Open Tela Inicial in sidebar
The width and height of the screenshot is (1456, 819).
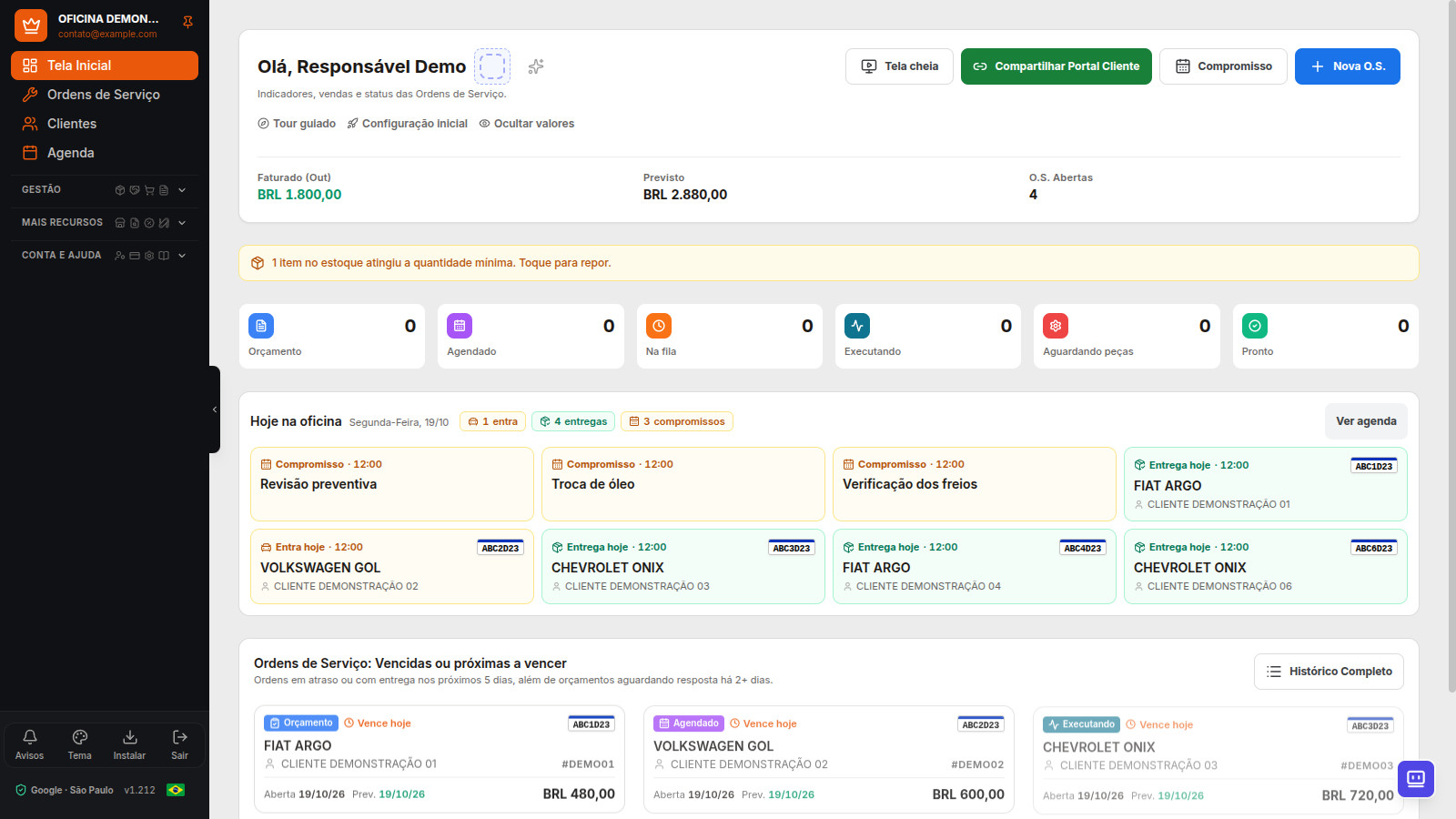point(105,66)
